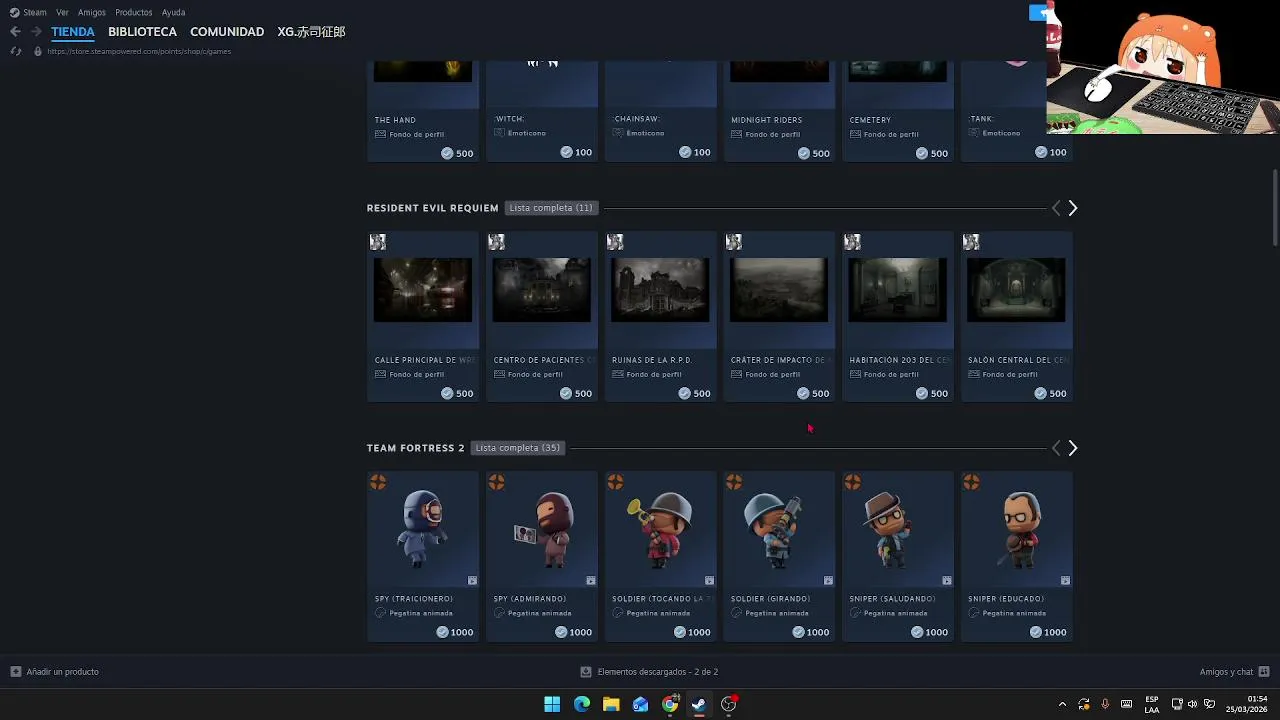Viewport: 1280px width, 720px height.
Task: Show previous Resident Evil Requiem items arrow
Action: (x=1056, y=208)
